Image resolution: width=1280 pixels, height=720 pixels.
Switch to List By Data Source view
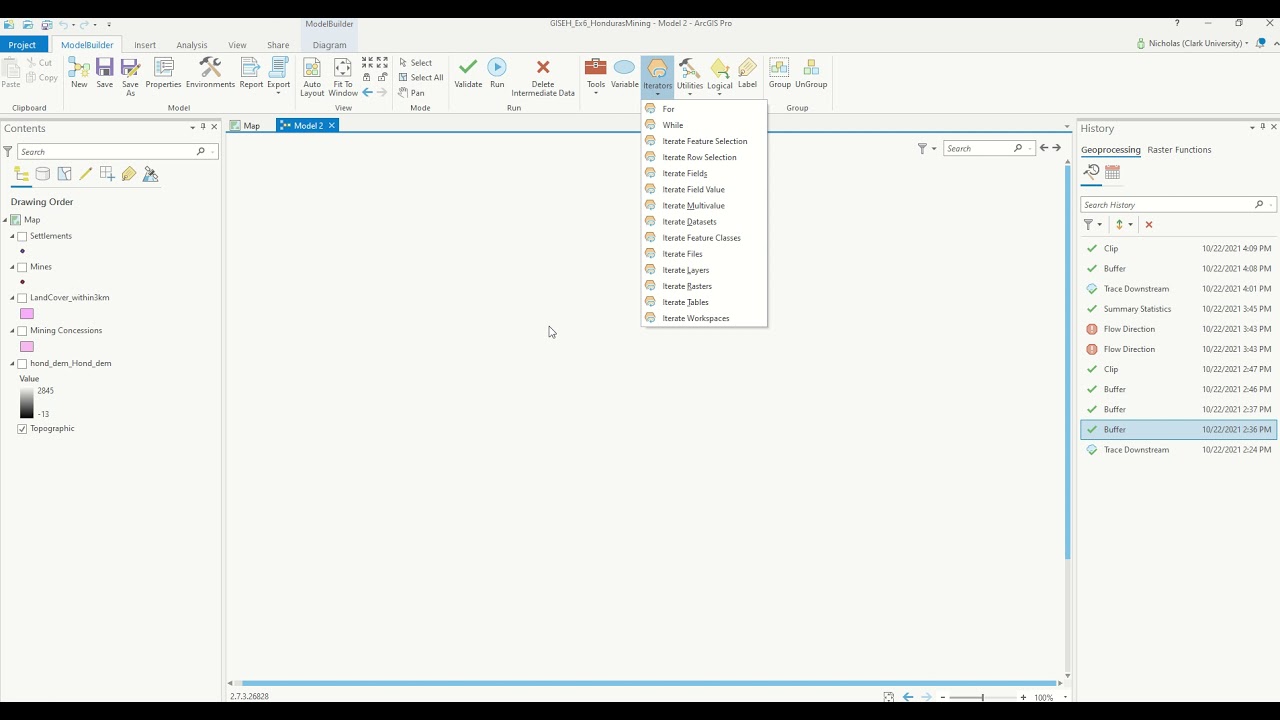coord(43,174)
